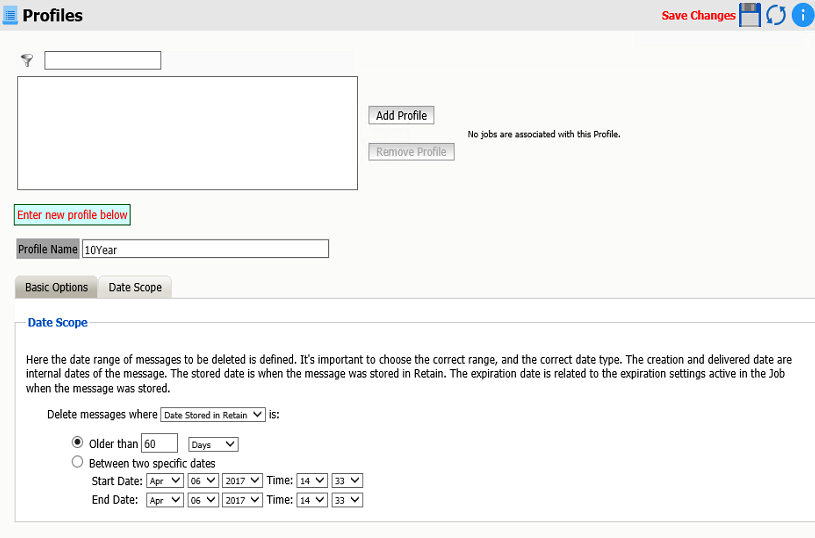Click the Older than number field
Screen dimensions: 815x538
coord(160,443)
